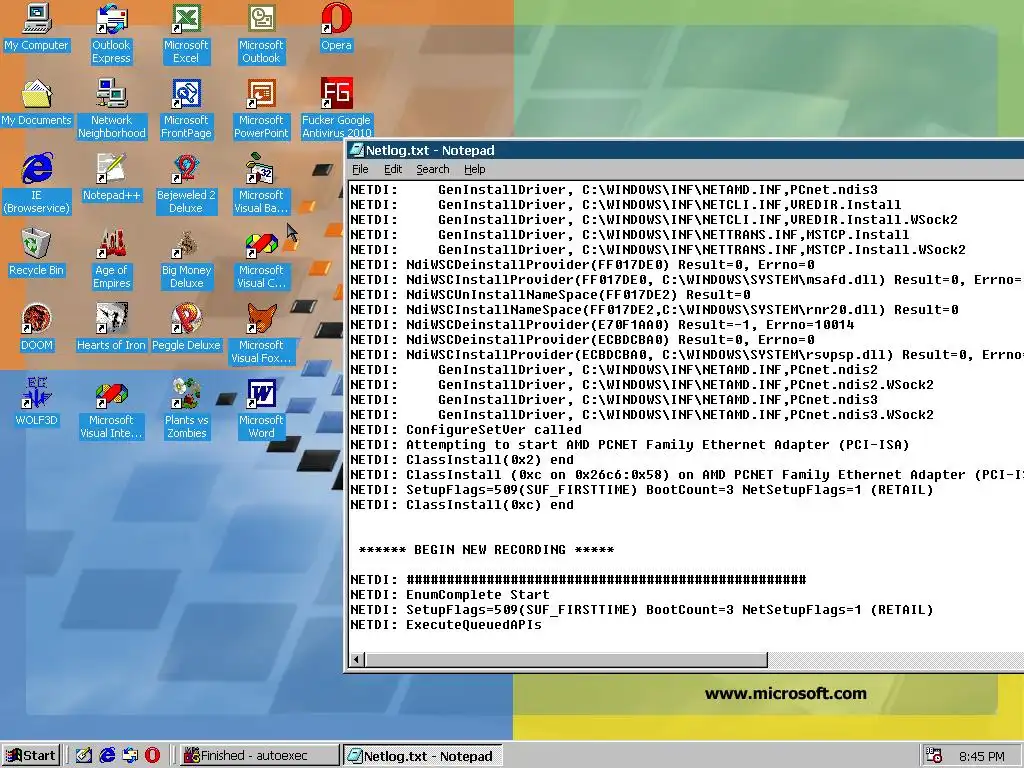Click the 8:45 PM tray clock
The image size is (1024, 768).
point(982,756)
